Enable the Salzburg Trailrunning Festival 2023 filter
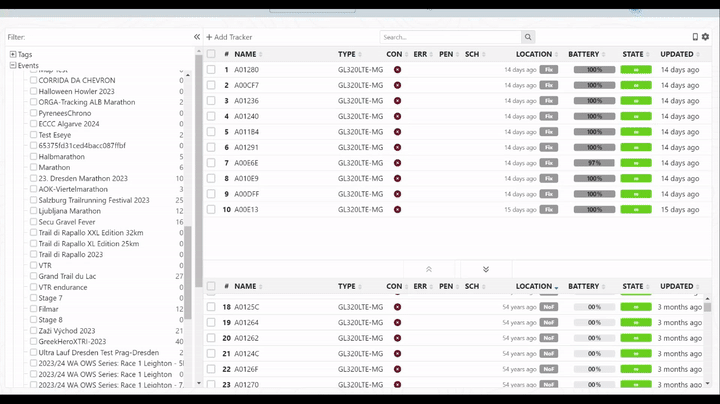The height and width of the screenshot is (404, 720). click(33, 200)
